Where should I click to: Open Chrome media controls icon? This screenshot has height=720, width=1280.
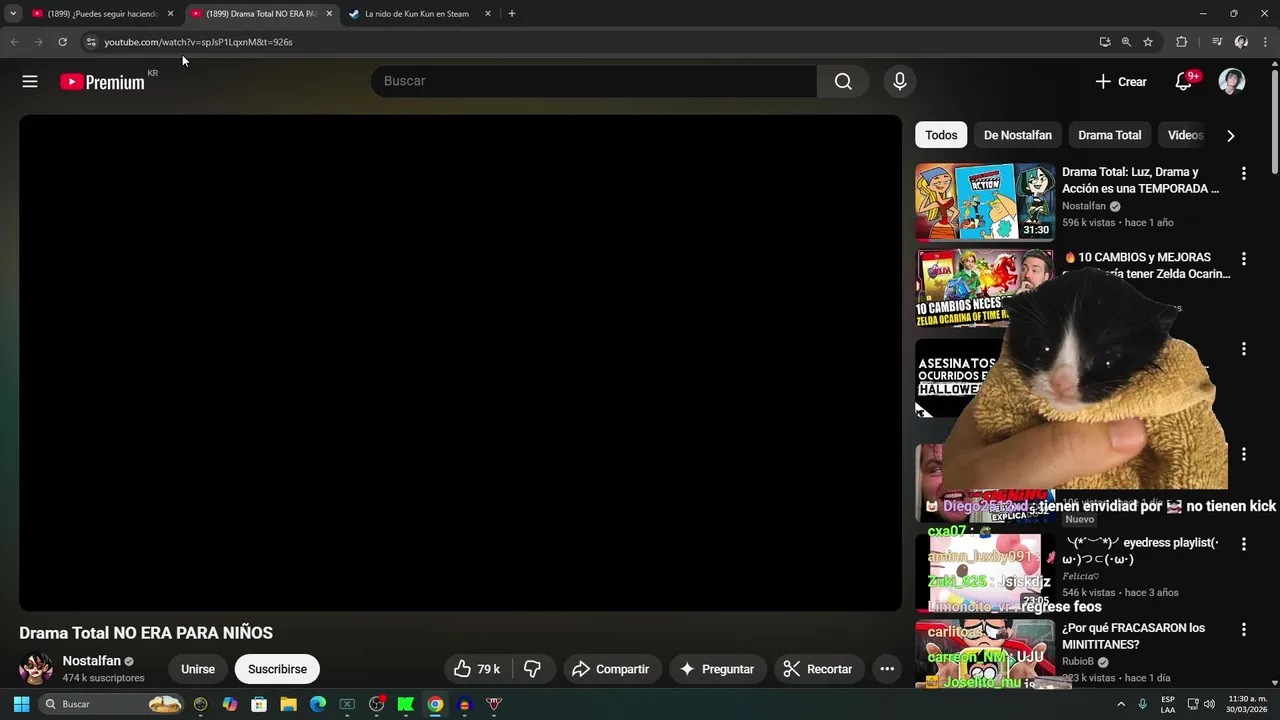1217,42
